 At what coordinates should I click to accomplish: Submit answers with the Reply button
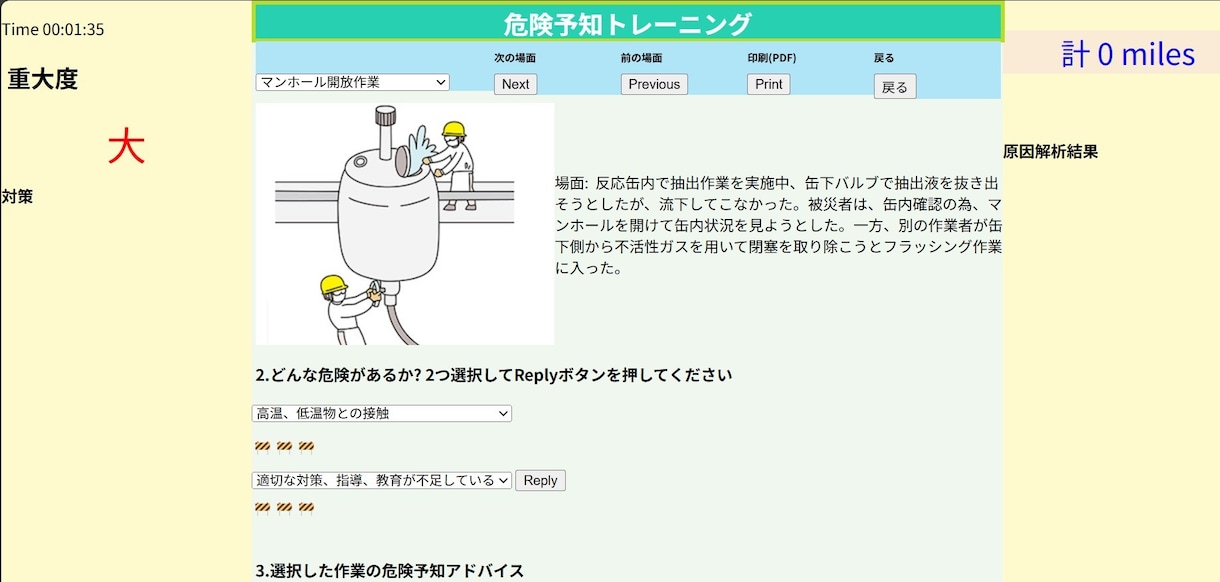pyautogui.click(x=540, y=480)
